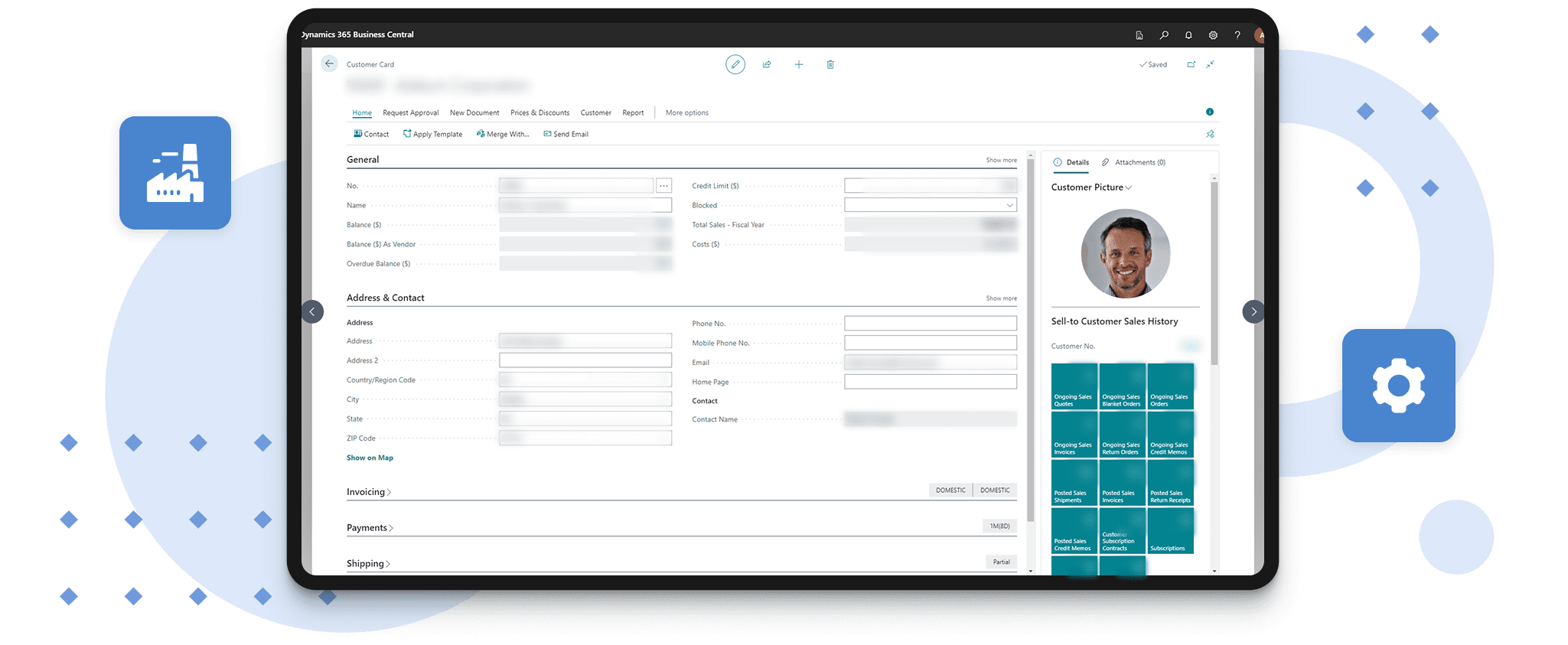The image size is (1568, 645).
Task: Click the plus icon to add new
Action: [x=798, y=65]
